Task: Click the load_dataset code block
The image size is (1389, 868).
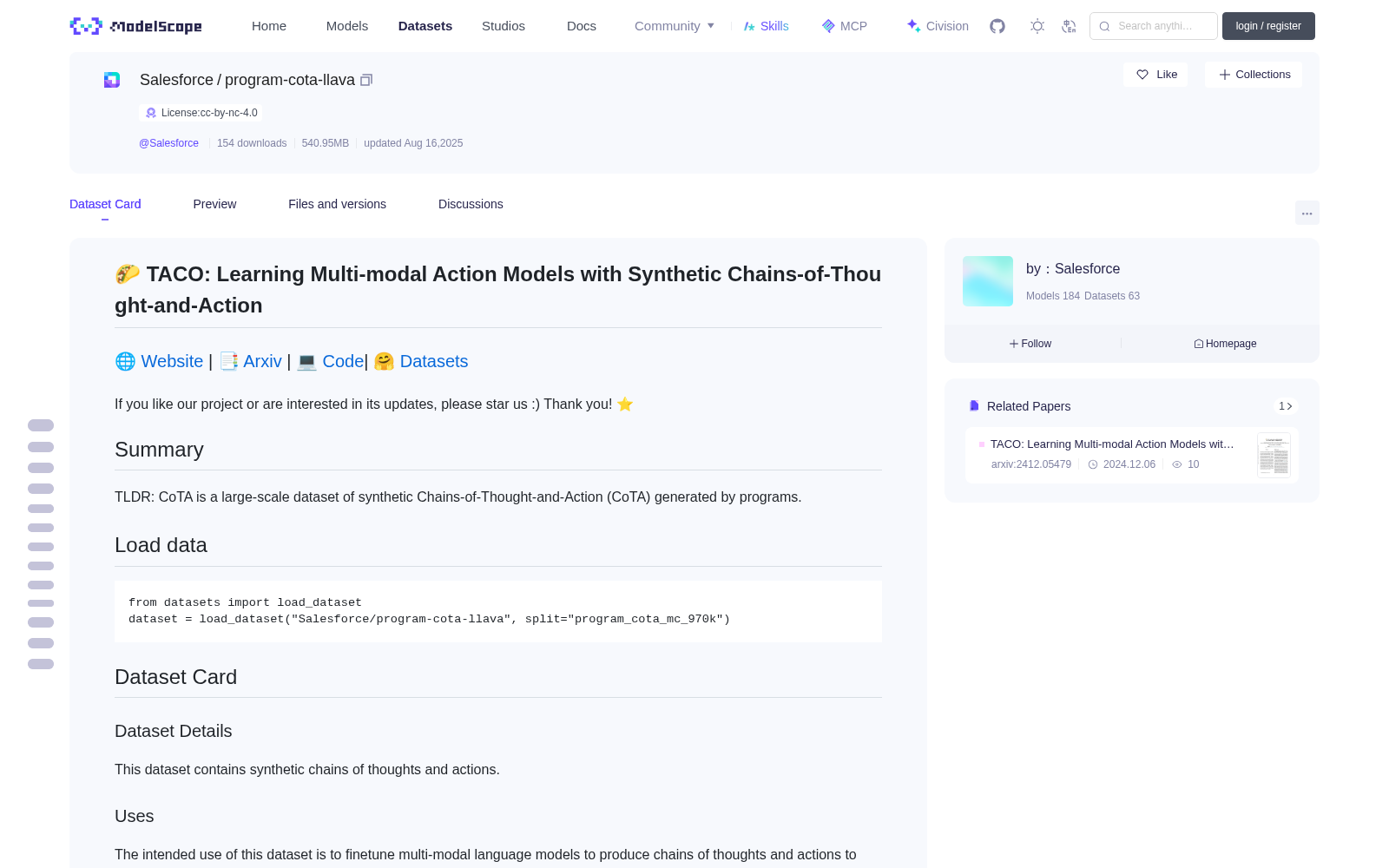Action: pyautogui.click(x=498, y=611)
